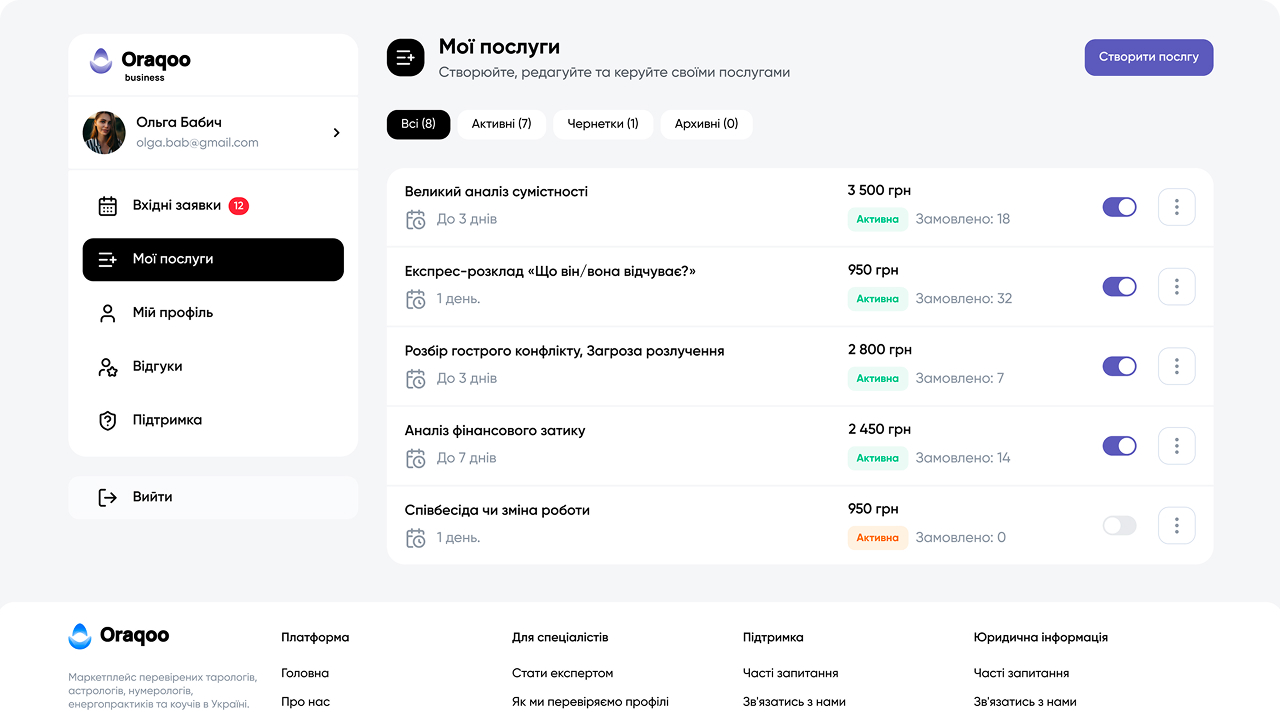Screen dimensions: 1280x720
Task: Click deadline icon for Аналіз фінансового затику
Action: [416, 459]
